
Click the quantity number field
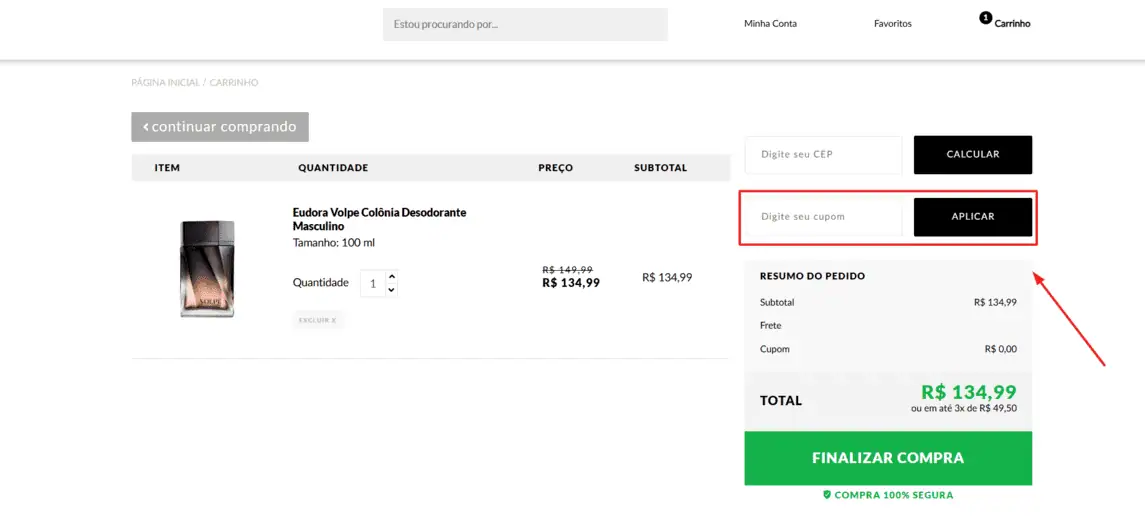click(372, 283)
